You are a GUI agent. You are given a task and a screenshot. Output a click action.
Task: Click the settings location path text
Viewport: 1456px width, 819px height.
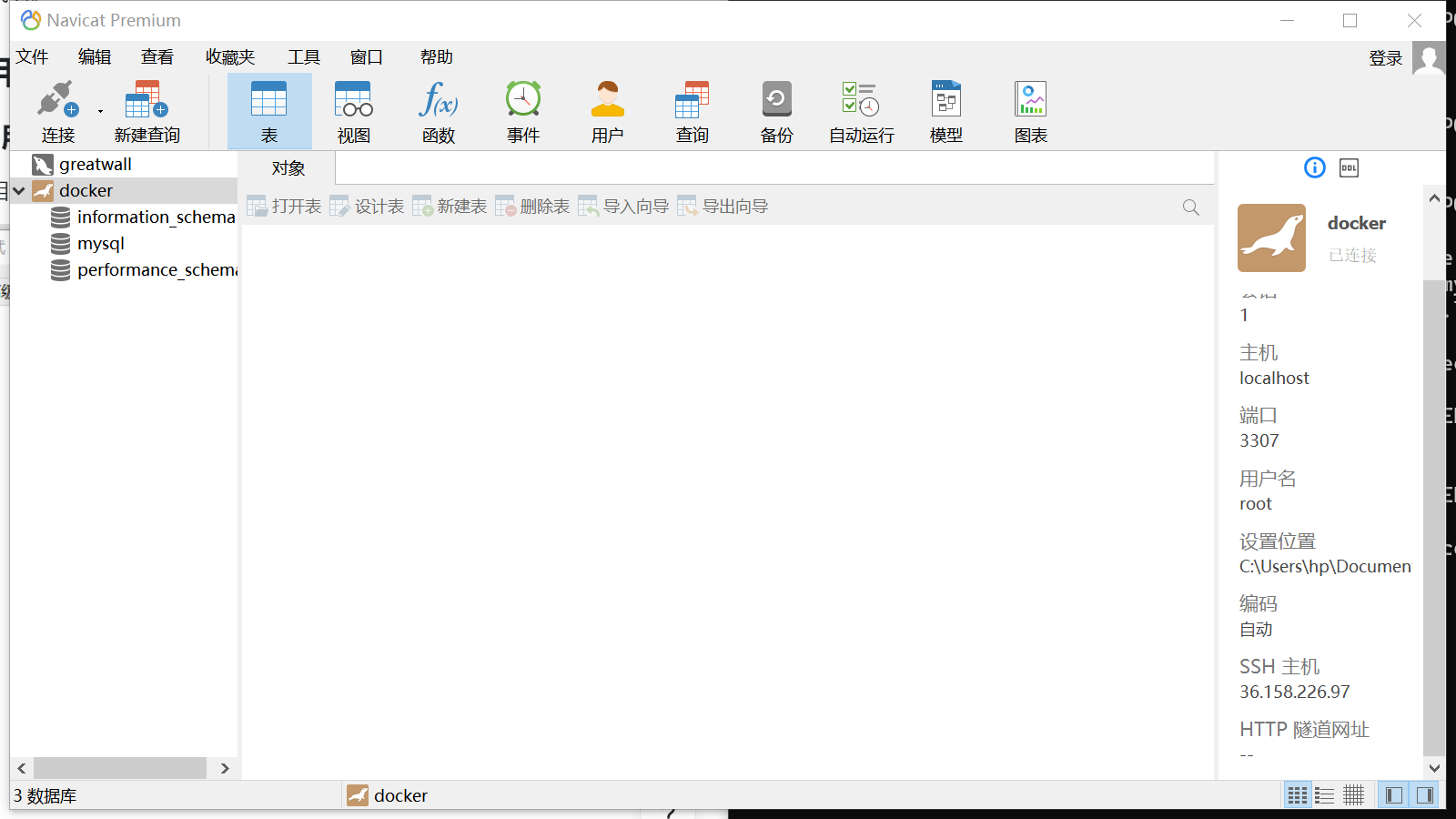1325,567
